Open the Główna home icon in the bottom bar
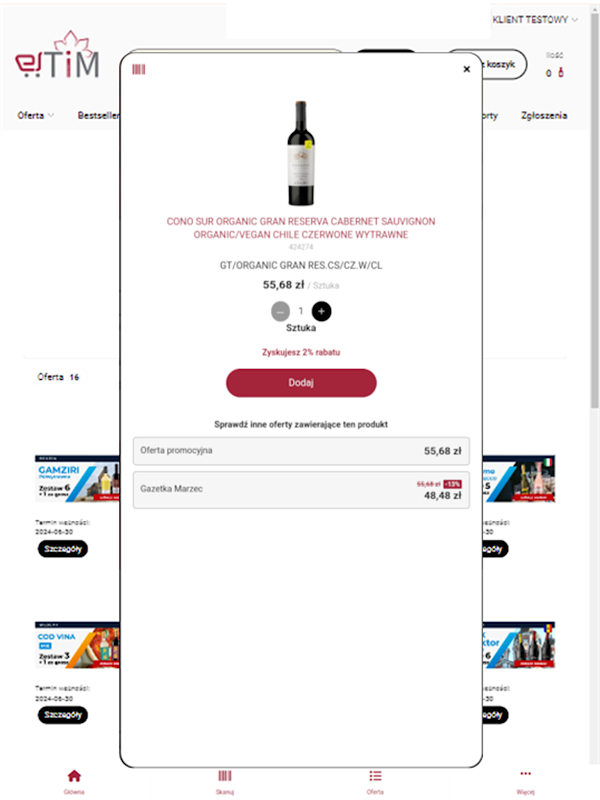 74,776
